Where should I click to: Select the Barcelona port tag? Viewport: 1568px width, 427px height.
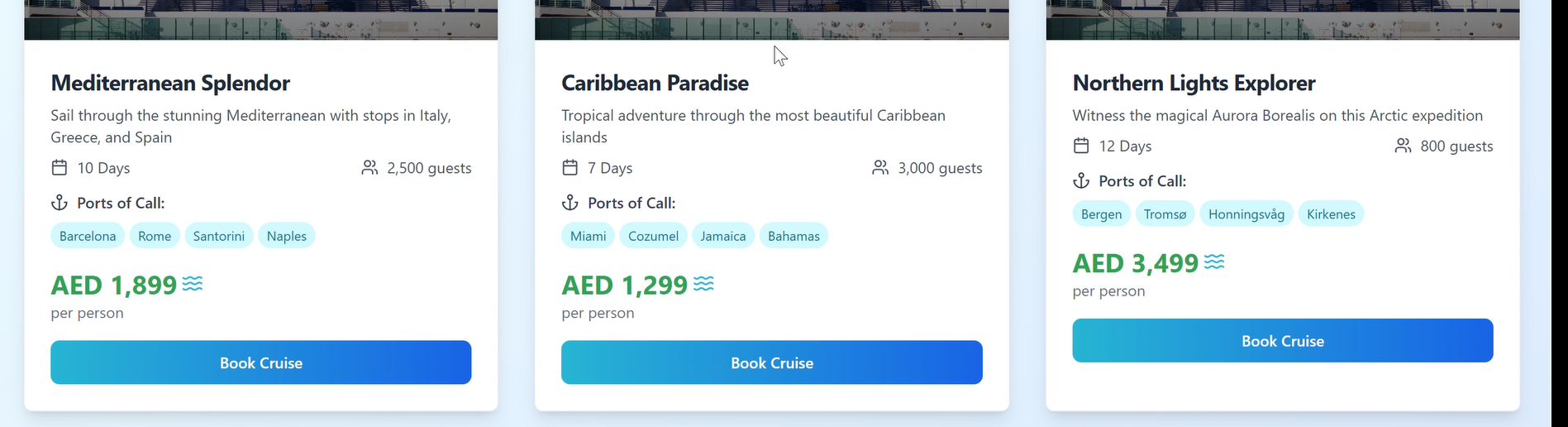88,236
